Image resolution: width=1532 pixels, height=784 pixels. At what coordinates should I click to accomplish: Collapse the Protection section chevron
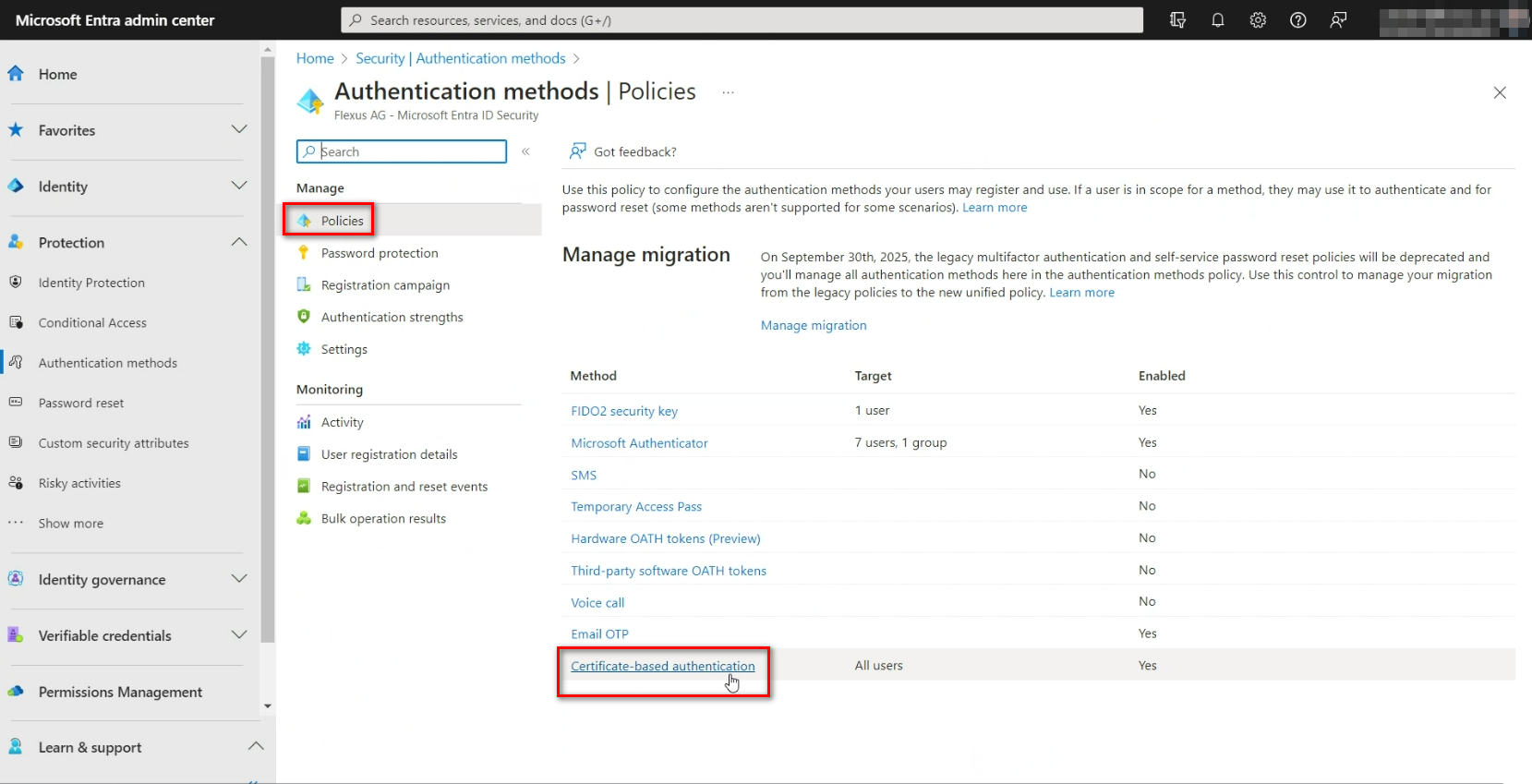coord(239,242)
